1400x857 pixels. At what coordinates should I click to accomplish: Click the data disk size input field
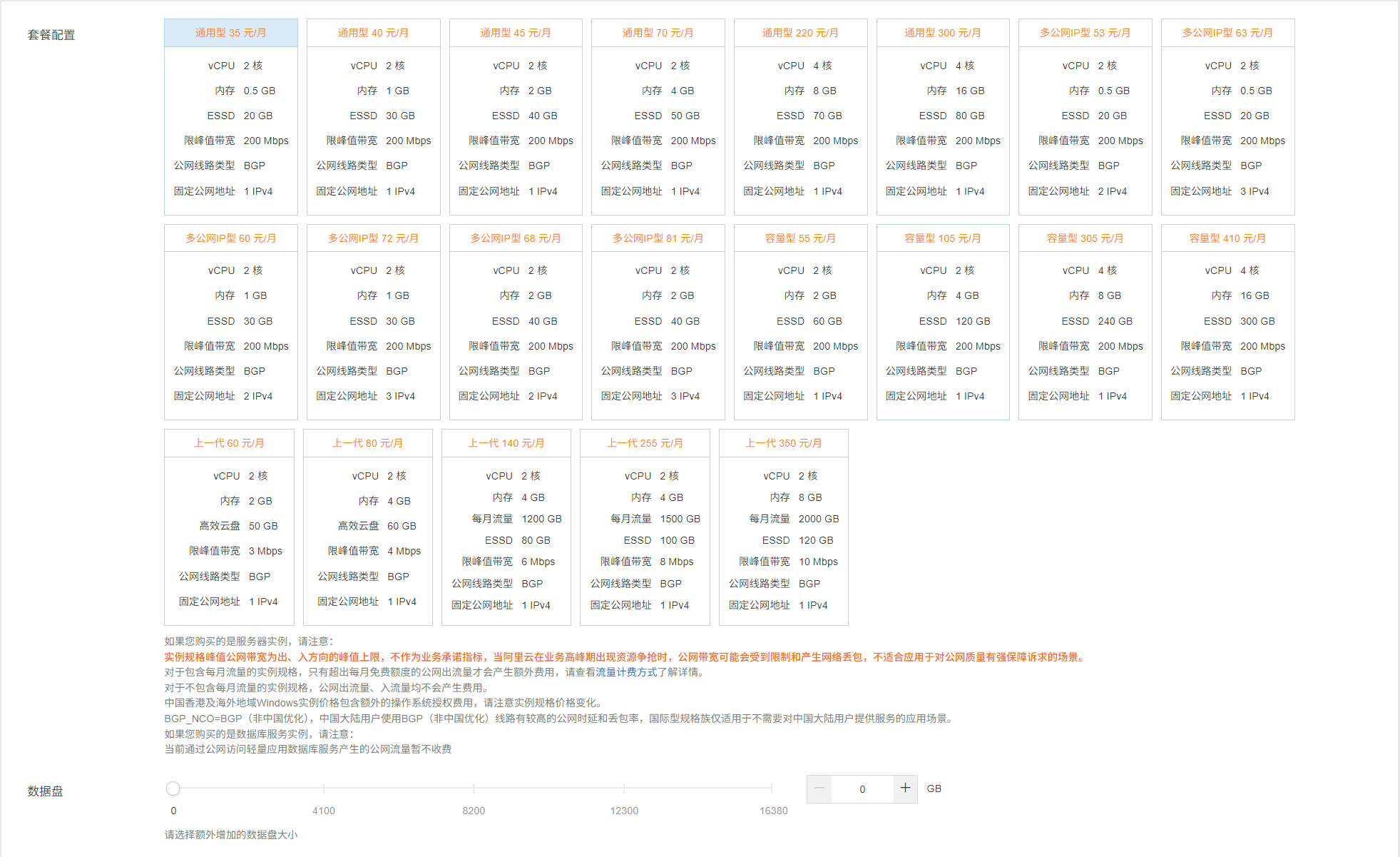point(862,789)
